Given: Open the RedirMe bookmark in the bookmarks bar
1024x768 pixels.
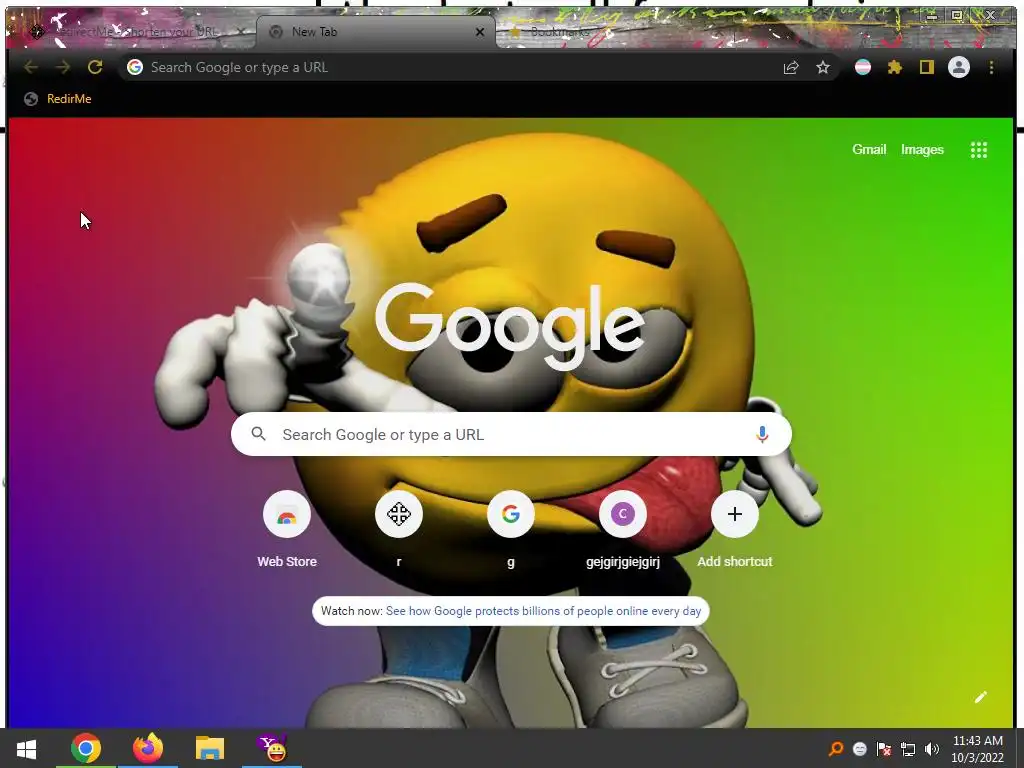Looking at the screenshot, I should click(x=58, y=99).
